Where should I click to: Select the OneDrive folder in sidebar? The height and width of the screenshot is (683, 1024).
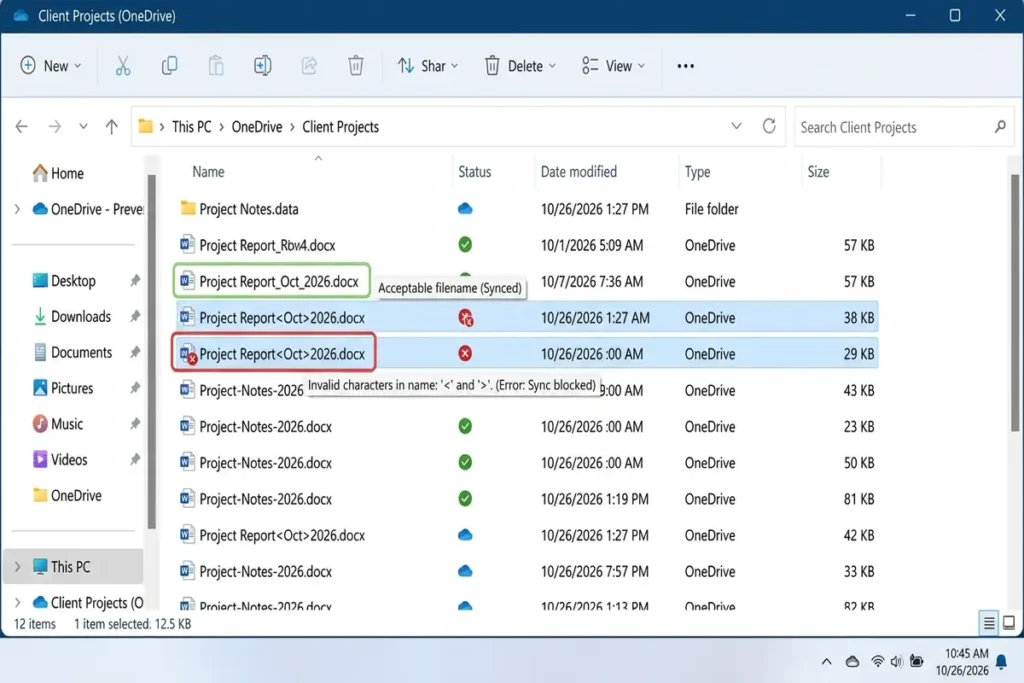[x=67, y=496]
